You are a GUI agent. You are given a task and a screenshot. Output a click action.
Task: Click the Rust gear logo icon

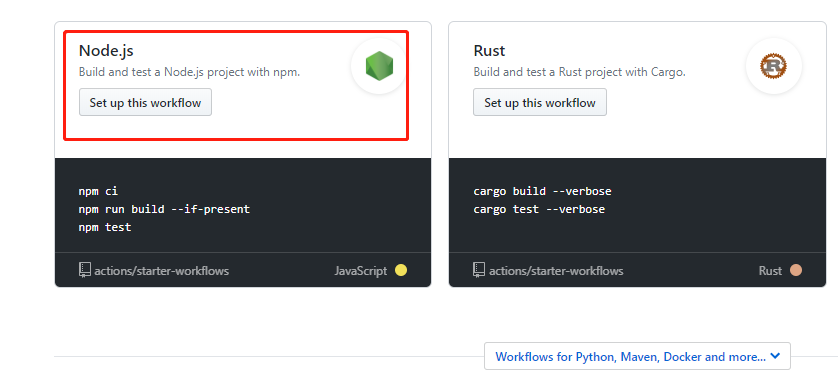(773, 66)
